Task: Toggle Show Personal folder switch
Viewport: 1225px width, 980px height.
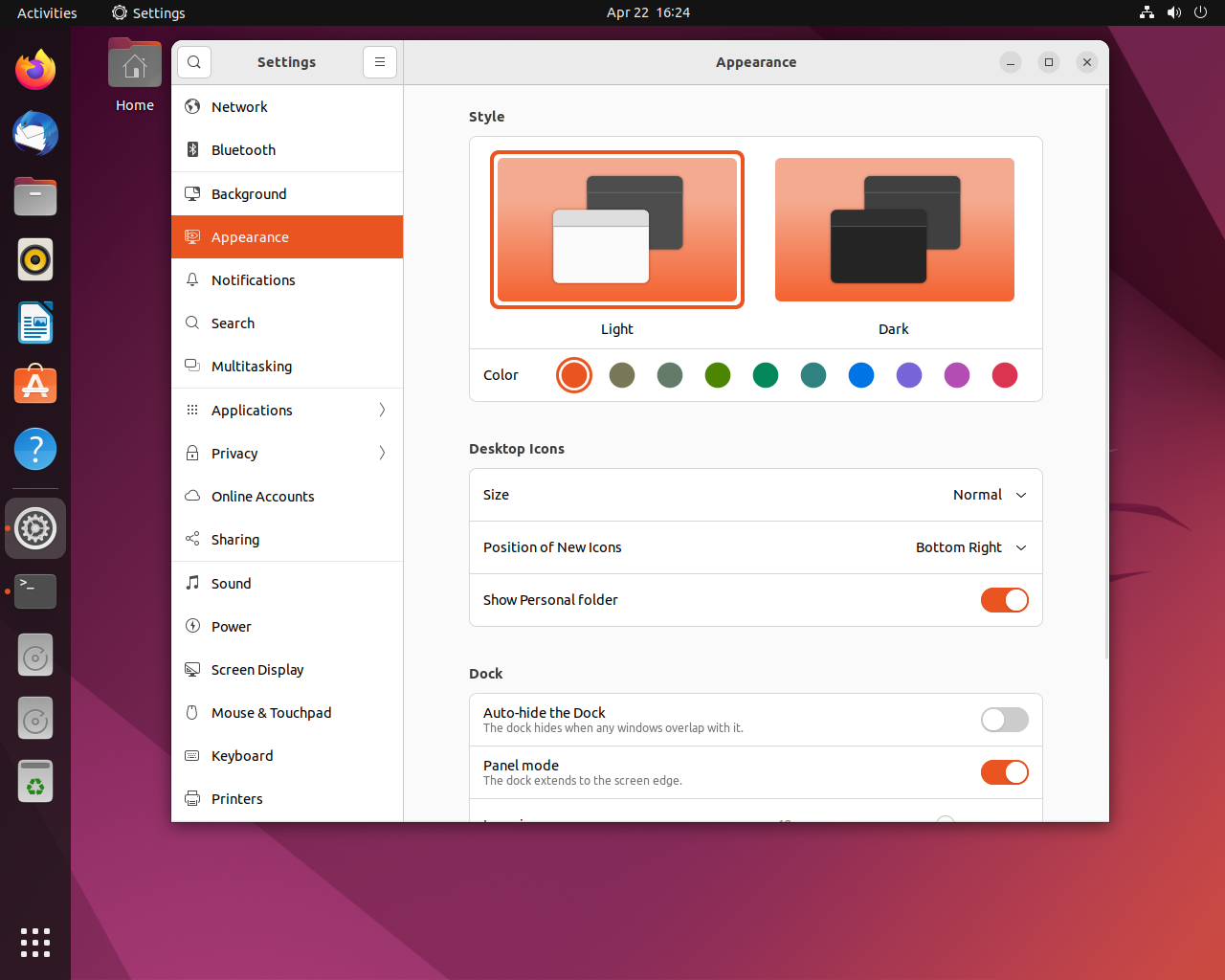Action: point(1005,600)
